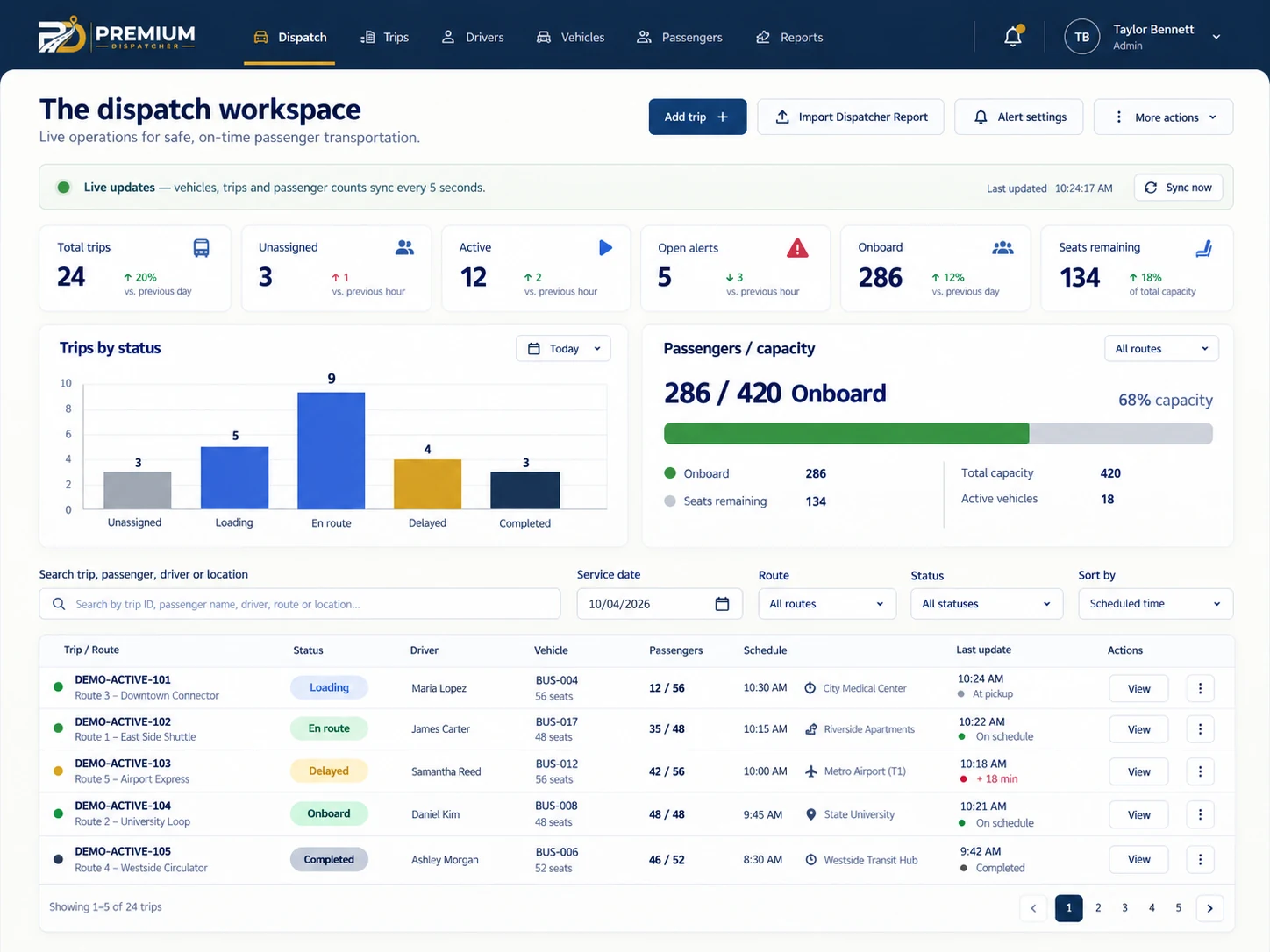This screenshot has height=952, width=1270.
Task: Click the Delayed bar in chart
Action: (x=427, y=484)
